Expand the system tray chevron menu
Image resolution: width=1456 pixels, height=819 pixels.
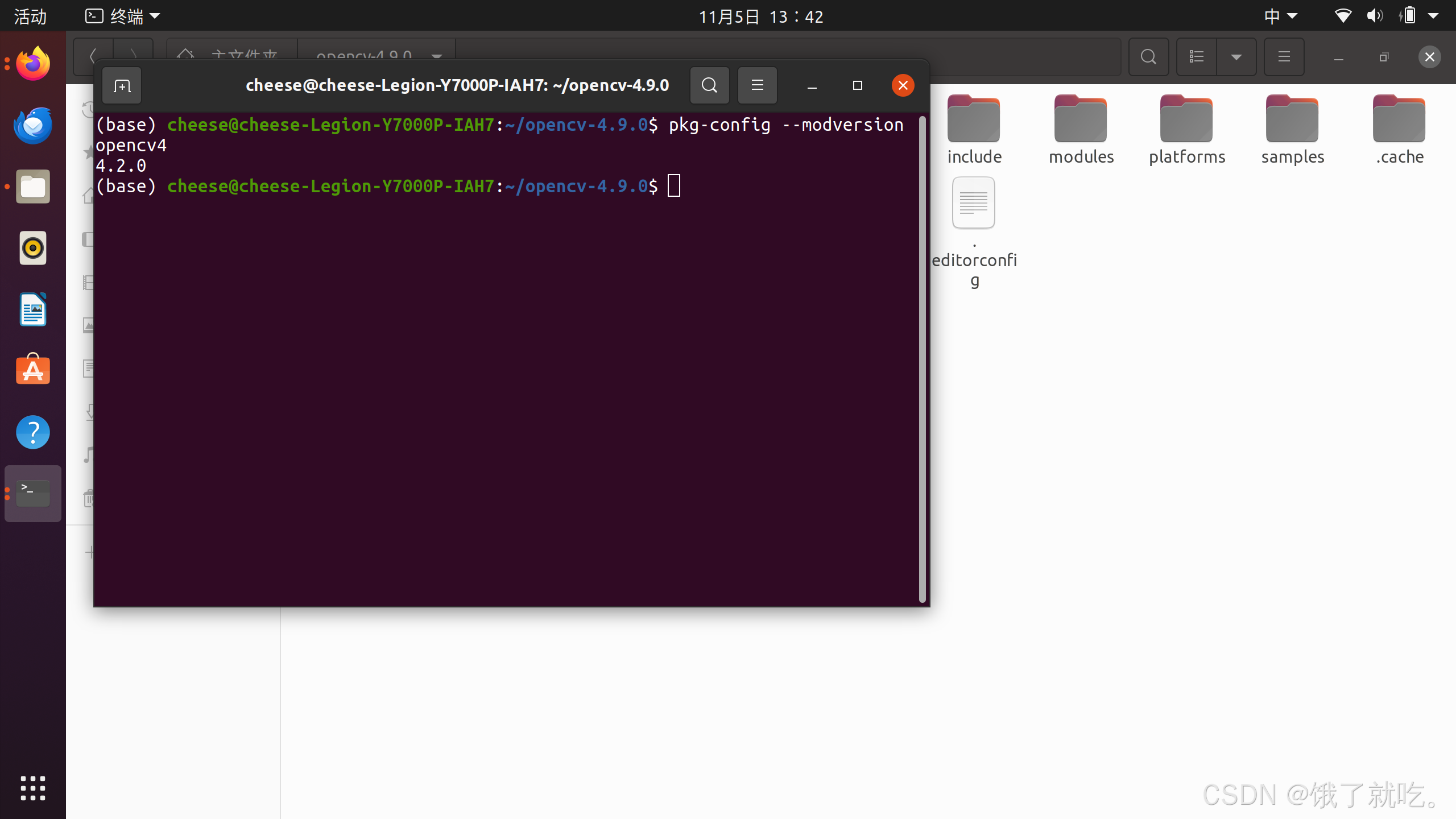click(x=1433, y=15)
